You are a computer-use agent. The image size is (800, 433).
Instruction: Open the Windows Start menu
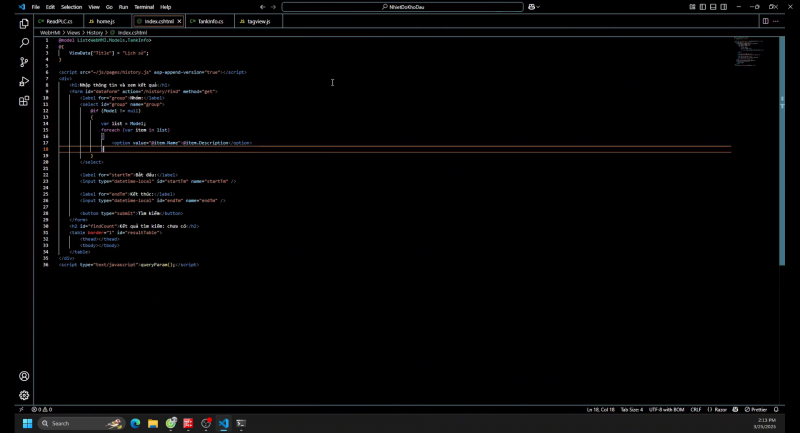[28, 423]
